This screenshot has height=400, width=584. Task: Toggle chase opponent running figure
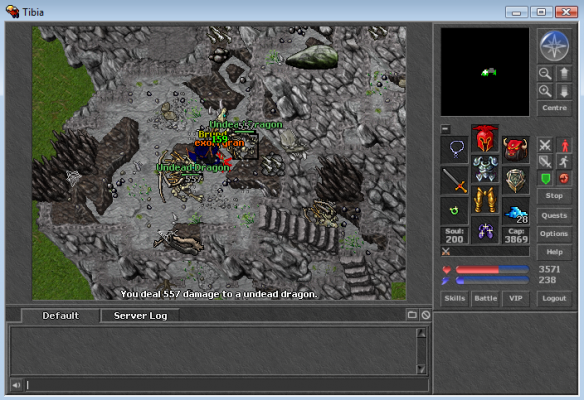pyautogui.click(x=564, y=162)
